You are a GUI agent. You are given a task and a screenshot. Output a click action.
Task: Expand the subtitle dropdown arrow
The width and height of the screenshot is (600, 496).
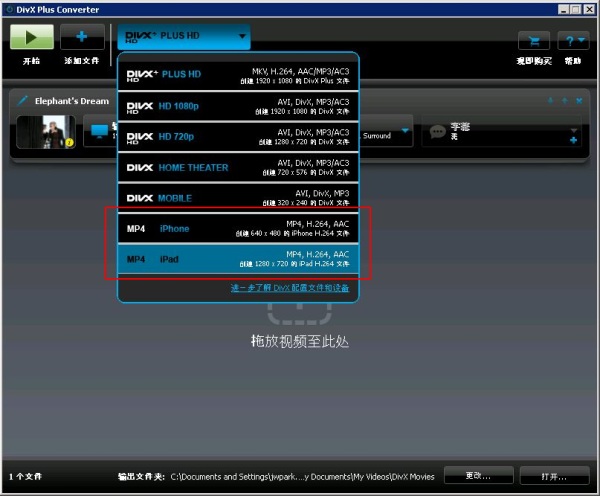point(574,131)
